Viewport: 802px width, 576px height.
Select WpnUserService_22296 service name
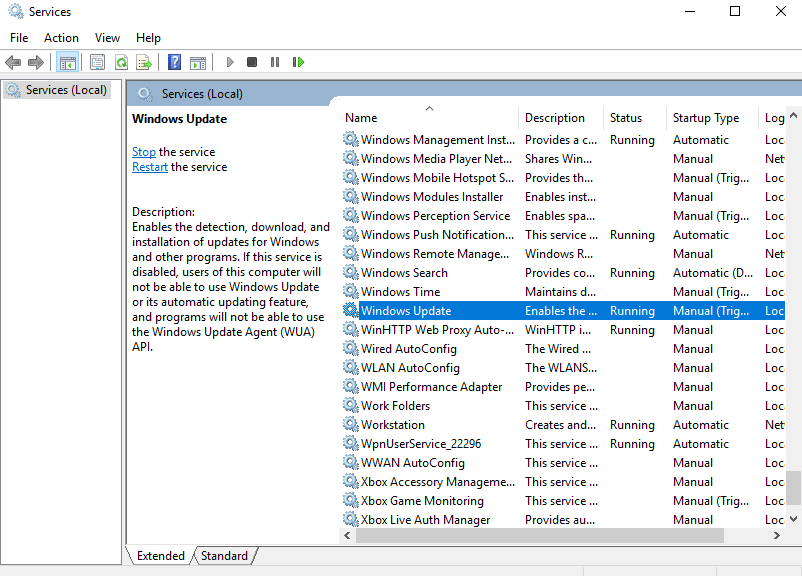pyautogui.click(x=421, y=444)
